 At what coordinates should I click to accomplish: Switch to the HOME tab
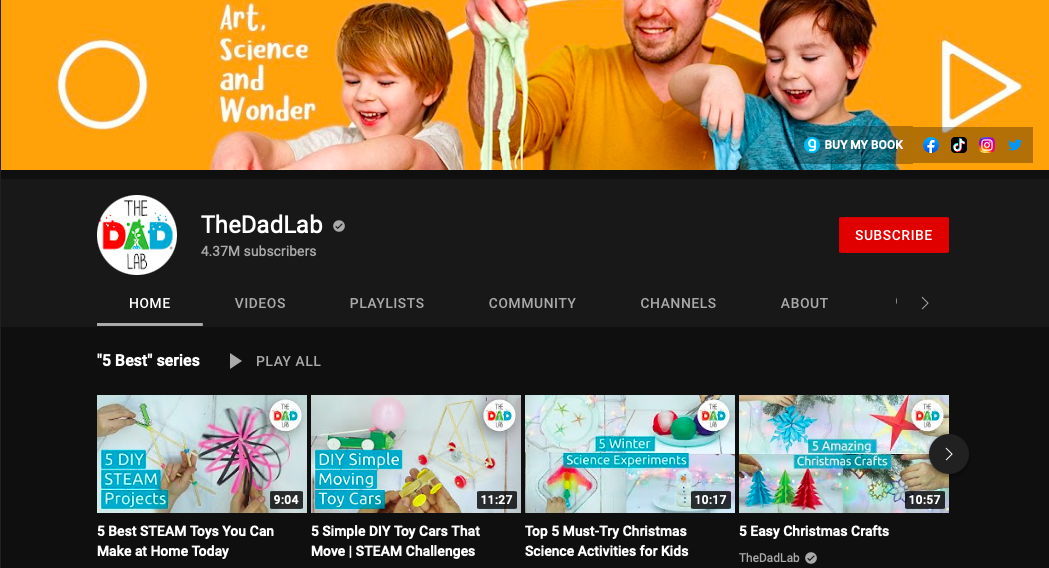[x=150, y=303]
